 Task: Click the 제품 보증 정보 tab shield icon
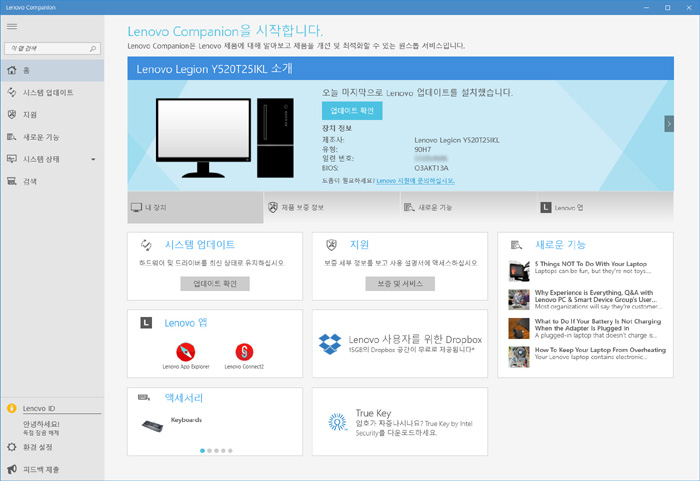point(273,207)
